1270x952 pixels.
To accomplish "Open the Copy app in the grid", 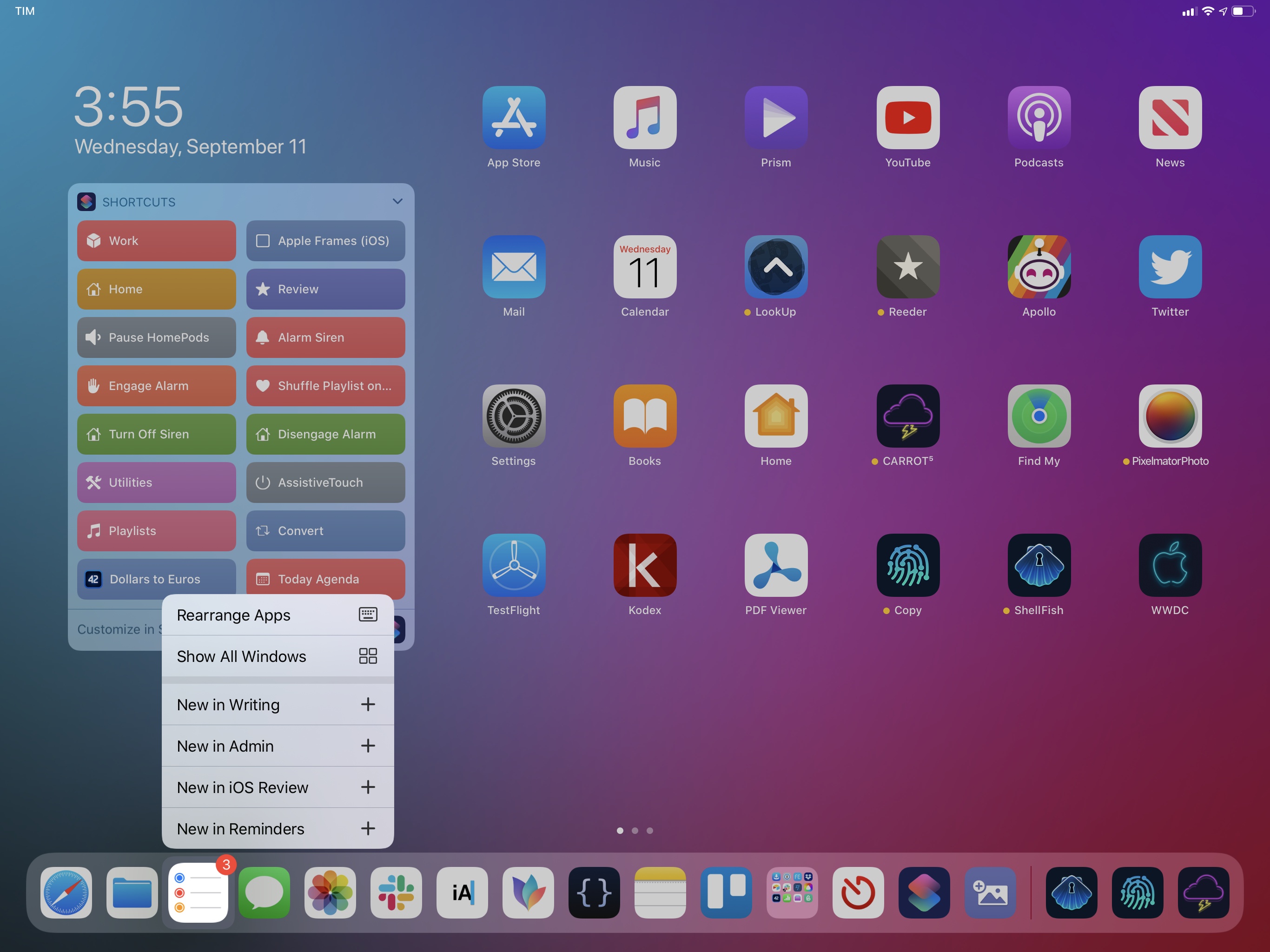I will click(908, 566).
